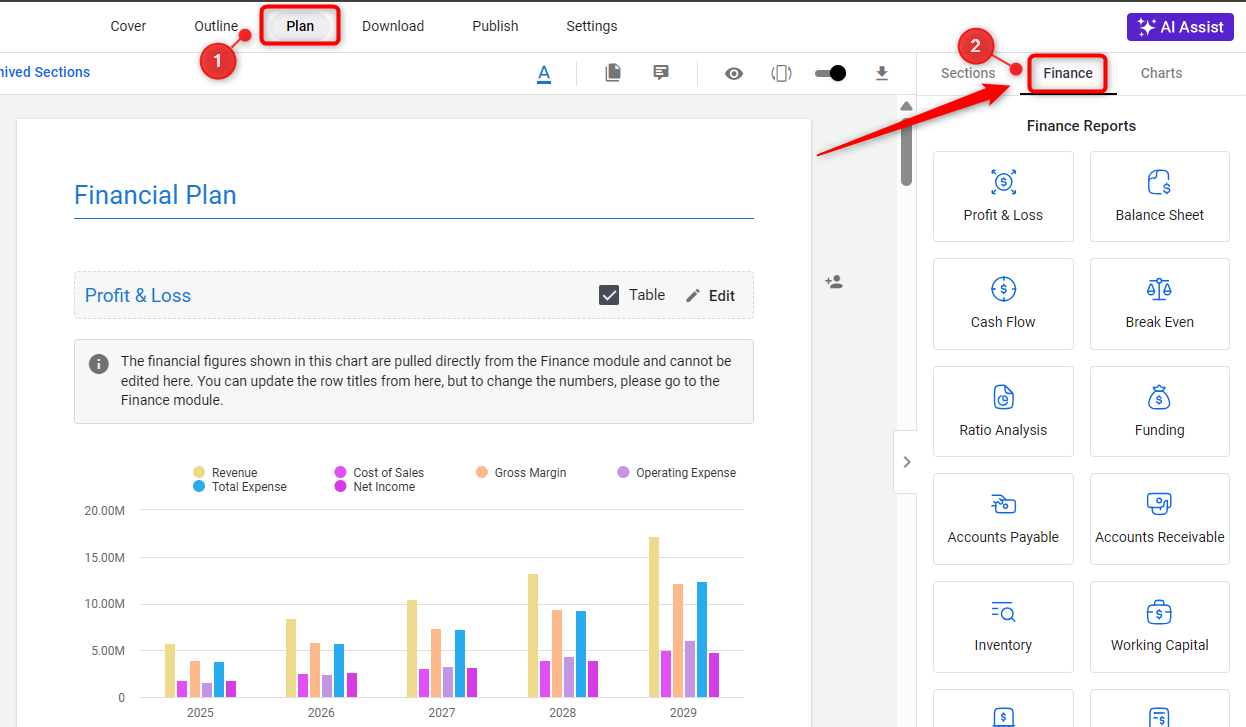Image resolution: width=1246 pixels, height=727 pixels.
Task: Click the AI Assist button
Action: 1180,27
